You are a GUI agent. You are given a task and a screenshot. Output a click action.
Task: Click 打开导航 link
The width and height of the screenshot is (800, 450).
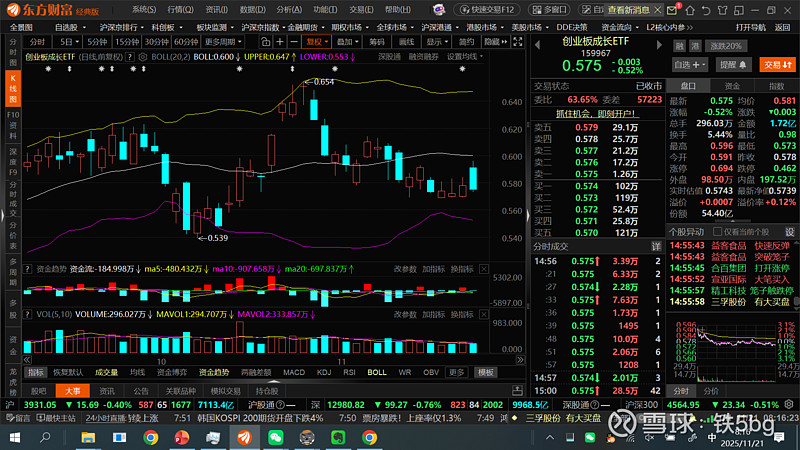[751, 28]
